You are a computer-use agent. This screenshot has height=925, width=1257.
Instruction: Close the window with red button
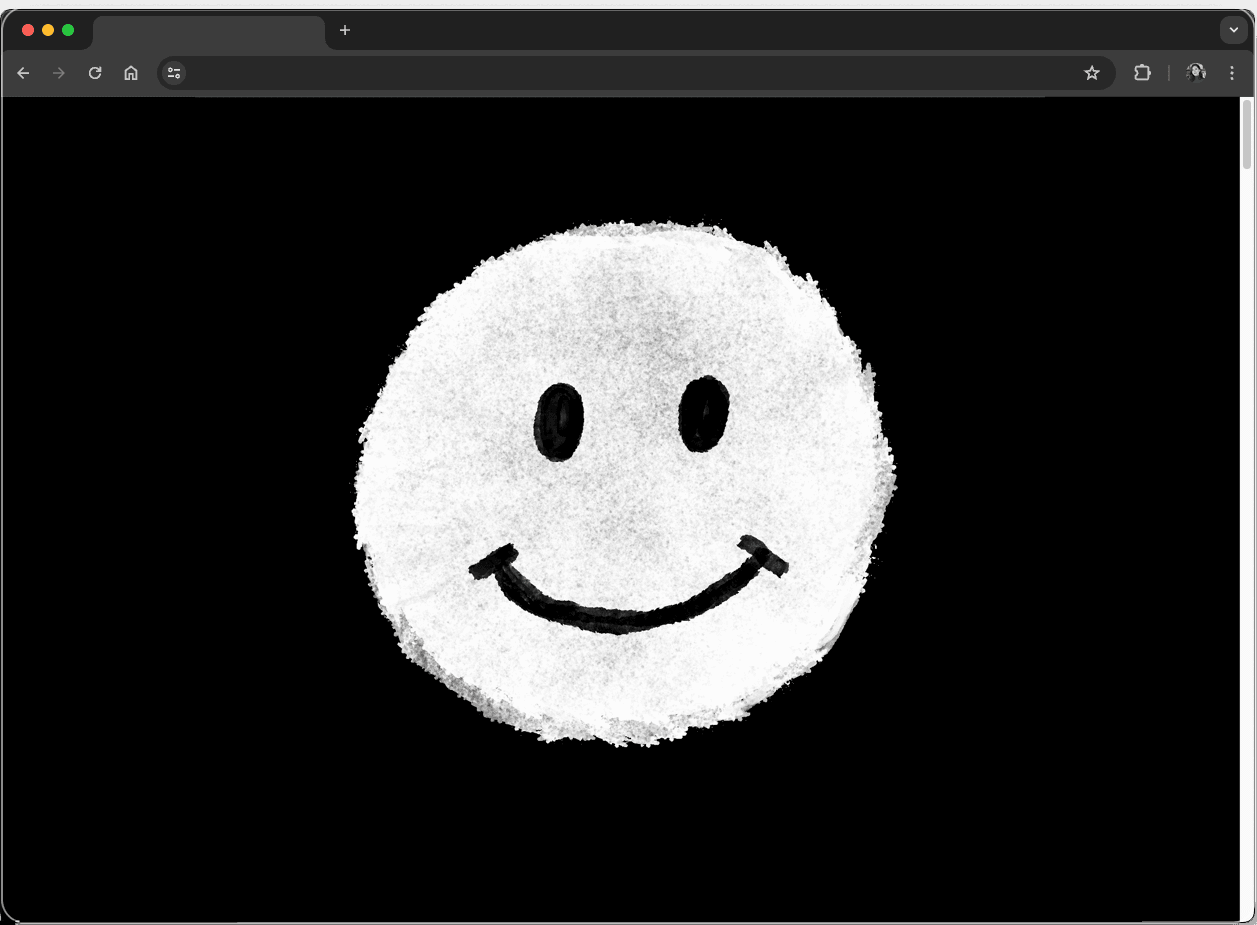(x=28, y=30)
